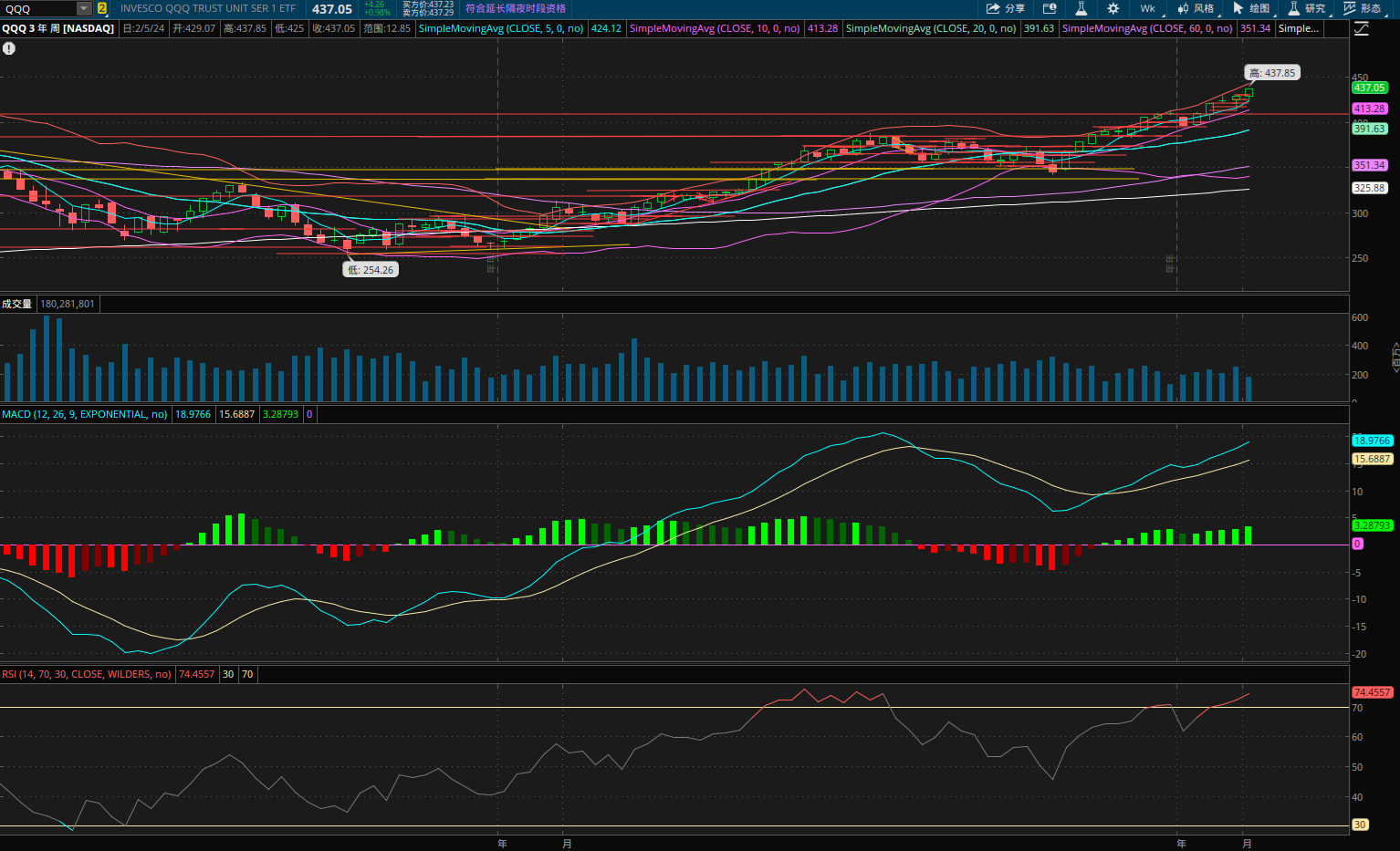
Task: Click the 高: 437.85 high price bubble
Action: (1271, 73)
